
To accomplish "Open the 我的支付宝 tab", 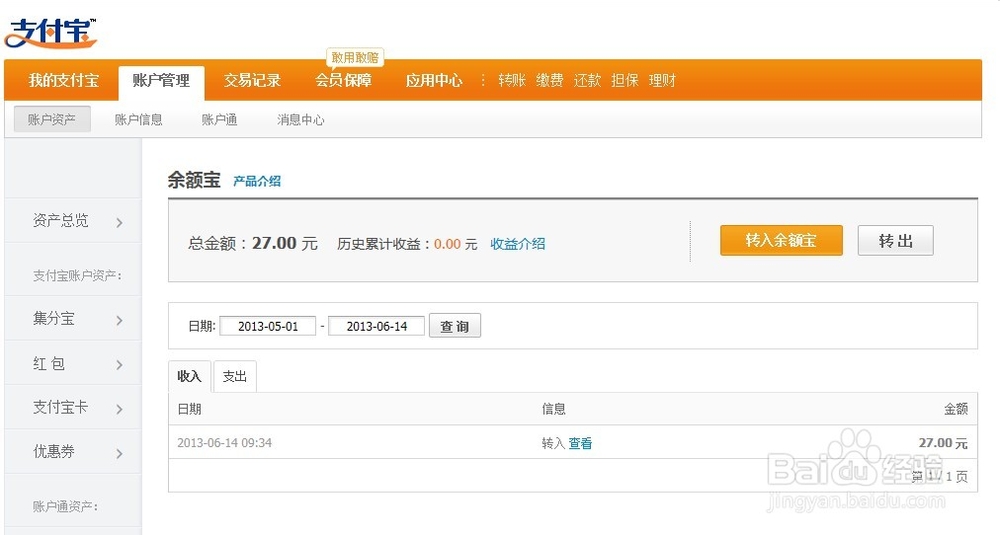I will [x=63, y=80].
